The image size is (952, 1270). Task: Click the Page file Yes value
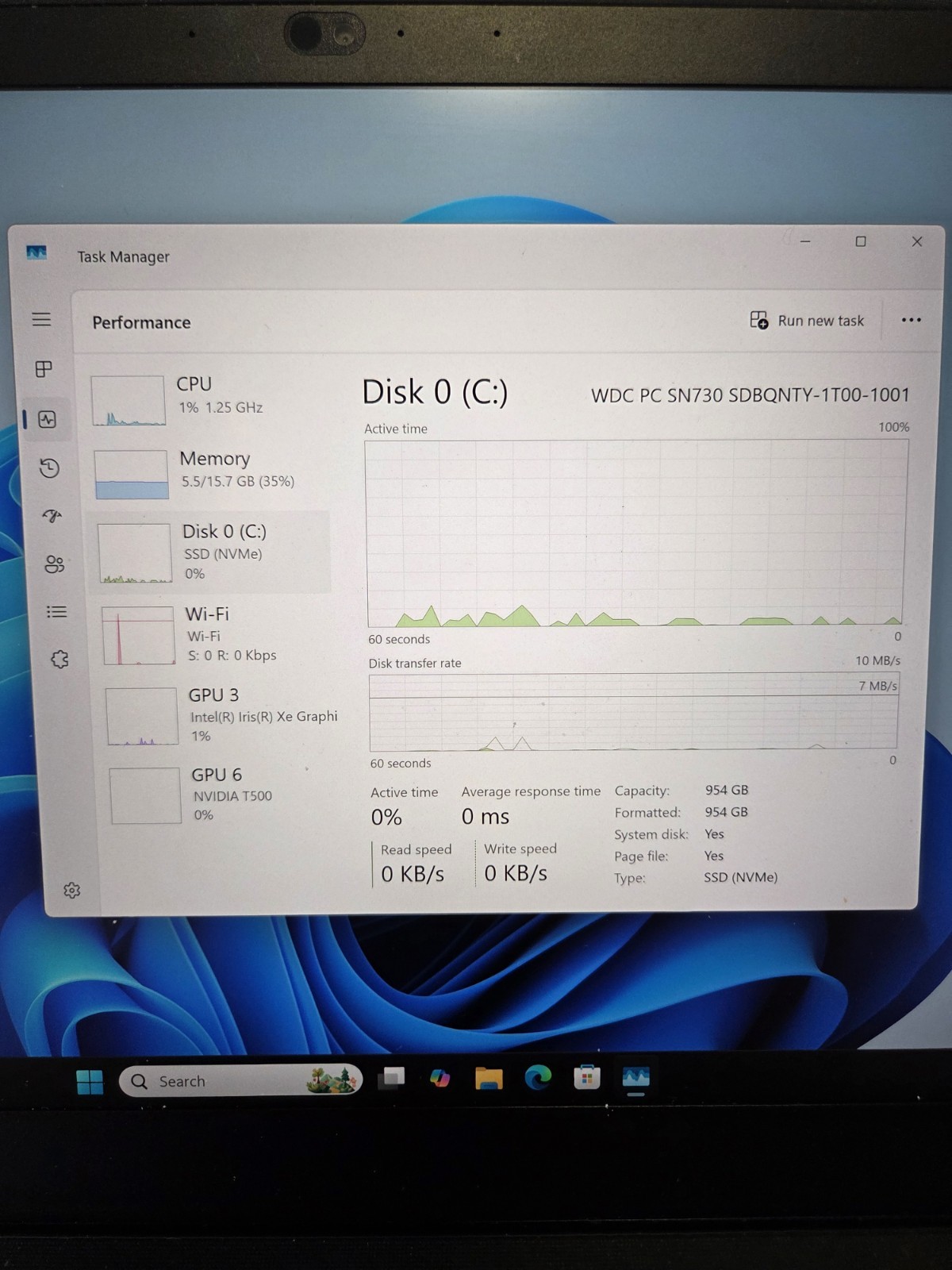(714, 856)
